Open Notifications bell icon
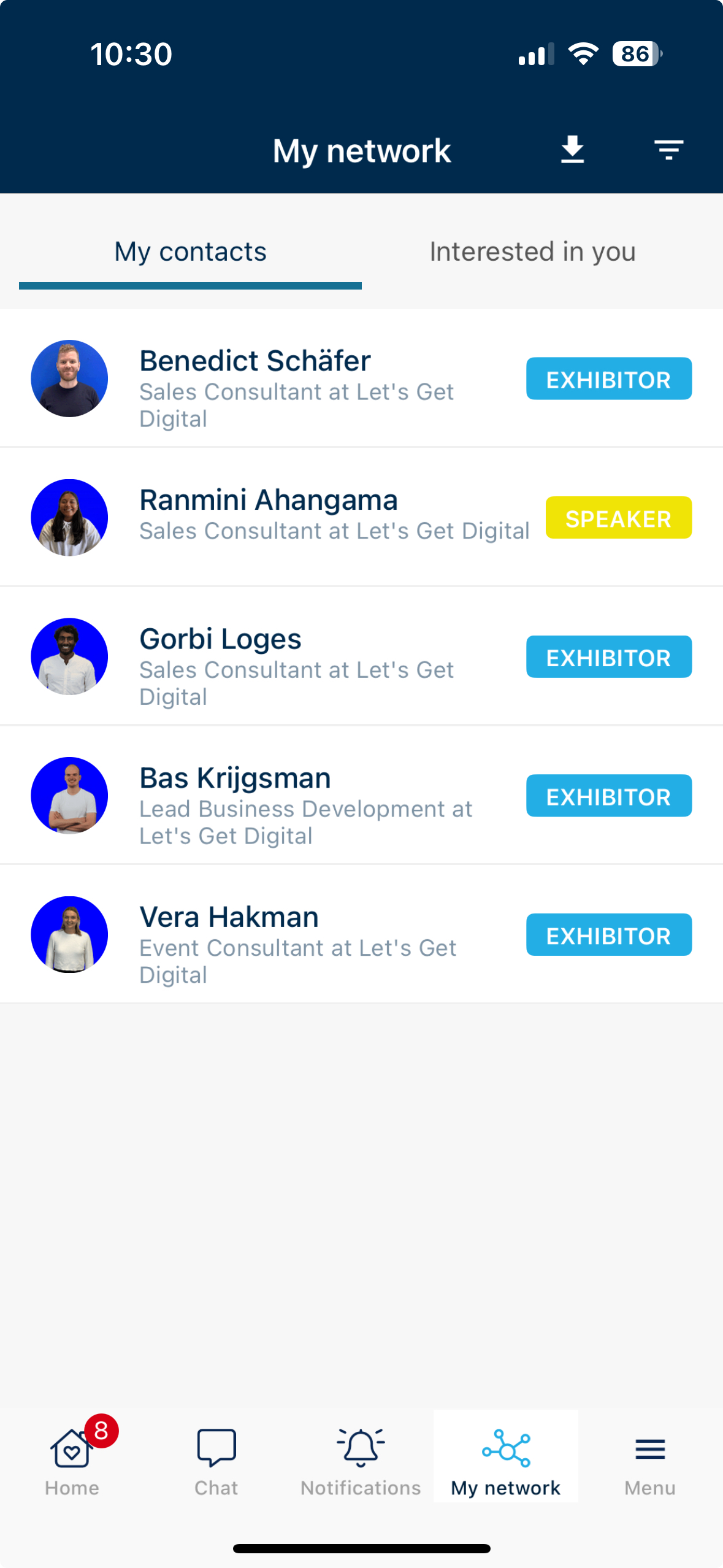Screen dimensions: 723x1568 361,1448
